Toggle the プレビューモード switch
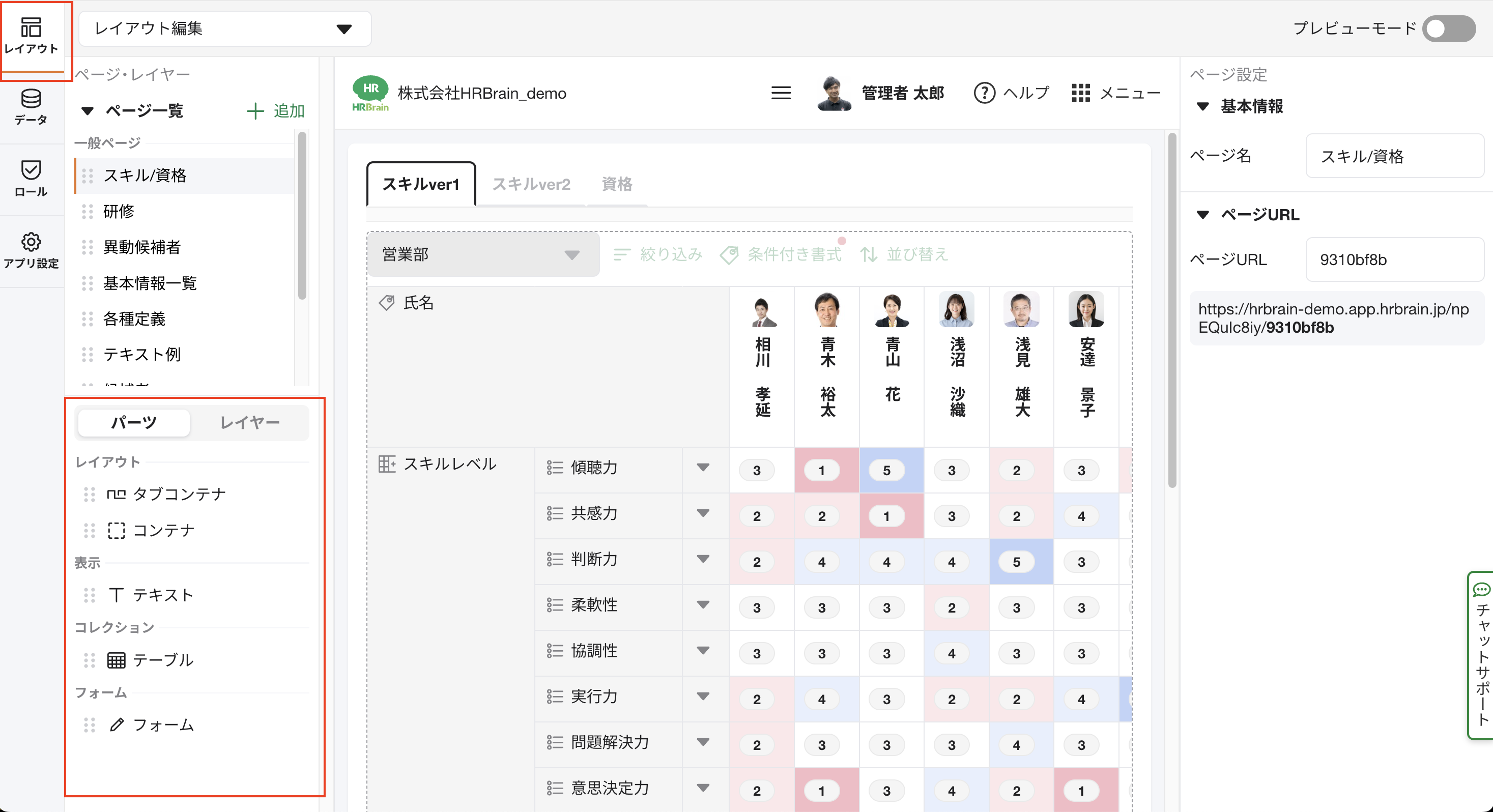 click(1448, 29)
